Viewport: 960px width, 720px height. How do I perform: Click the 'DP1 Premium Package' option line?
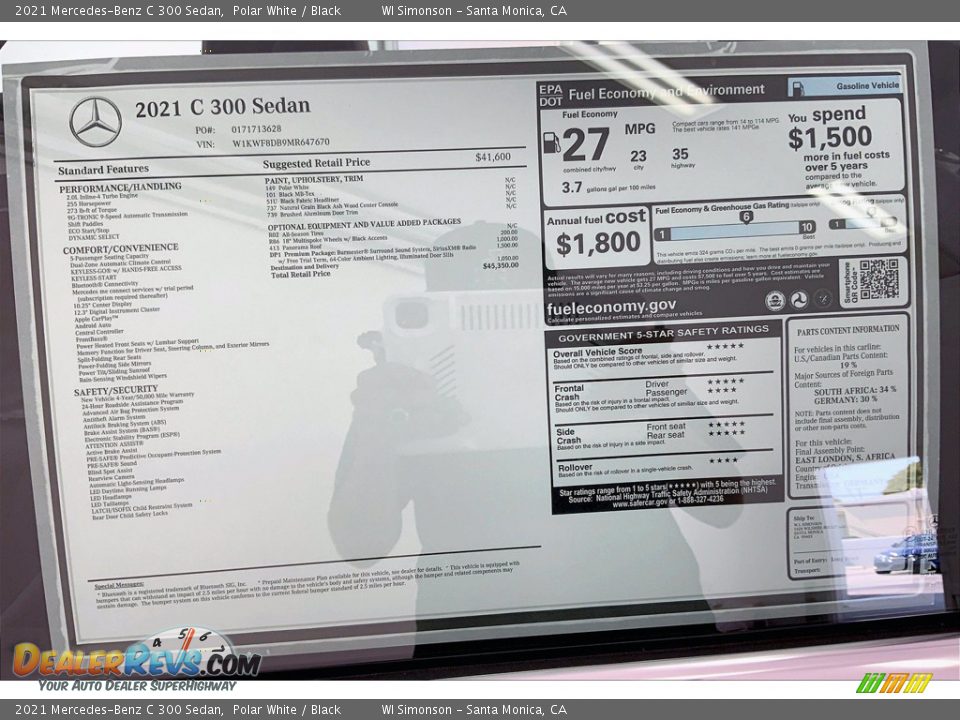[x=372, y=251]
